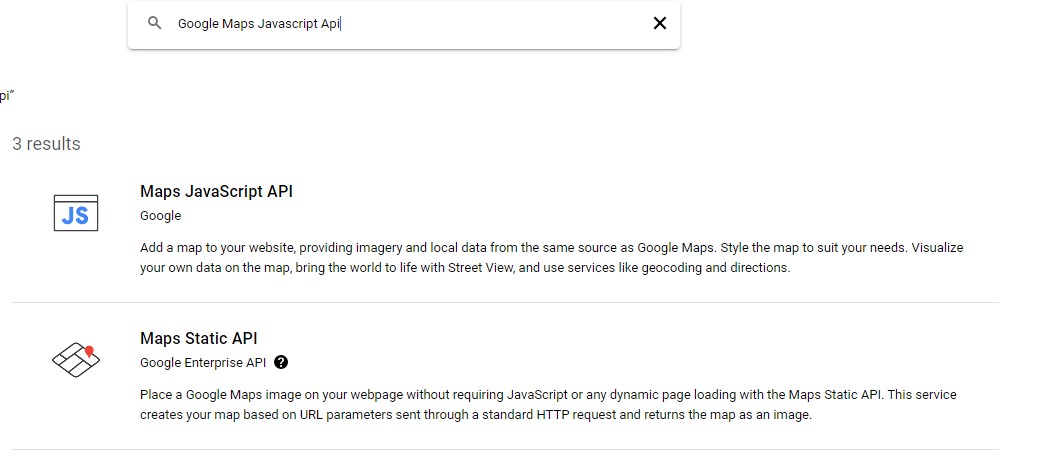Click the divider below Maps JavaScript API result
Viewport: 1044px width, 474px height.
point(505,302)
